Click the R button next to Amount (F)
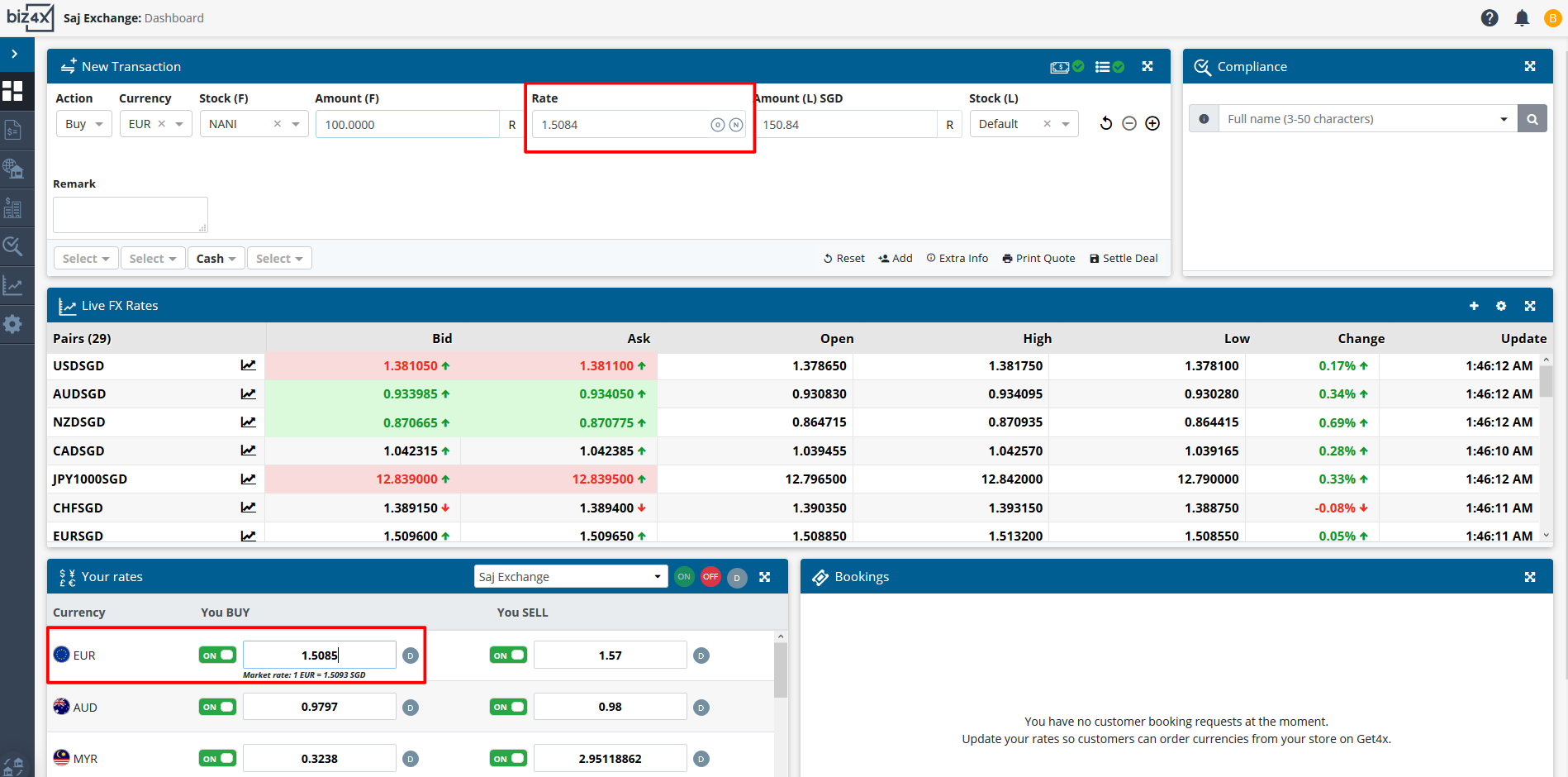This screenshot has width=1568, height=777. coord(511,125)
